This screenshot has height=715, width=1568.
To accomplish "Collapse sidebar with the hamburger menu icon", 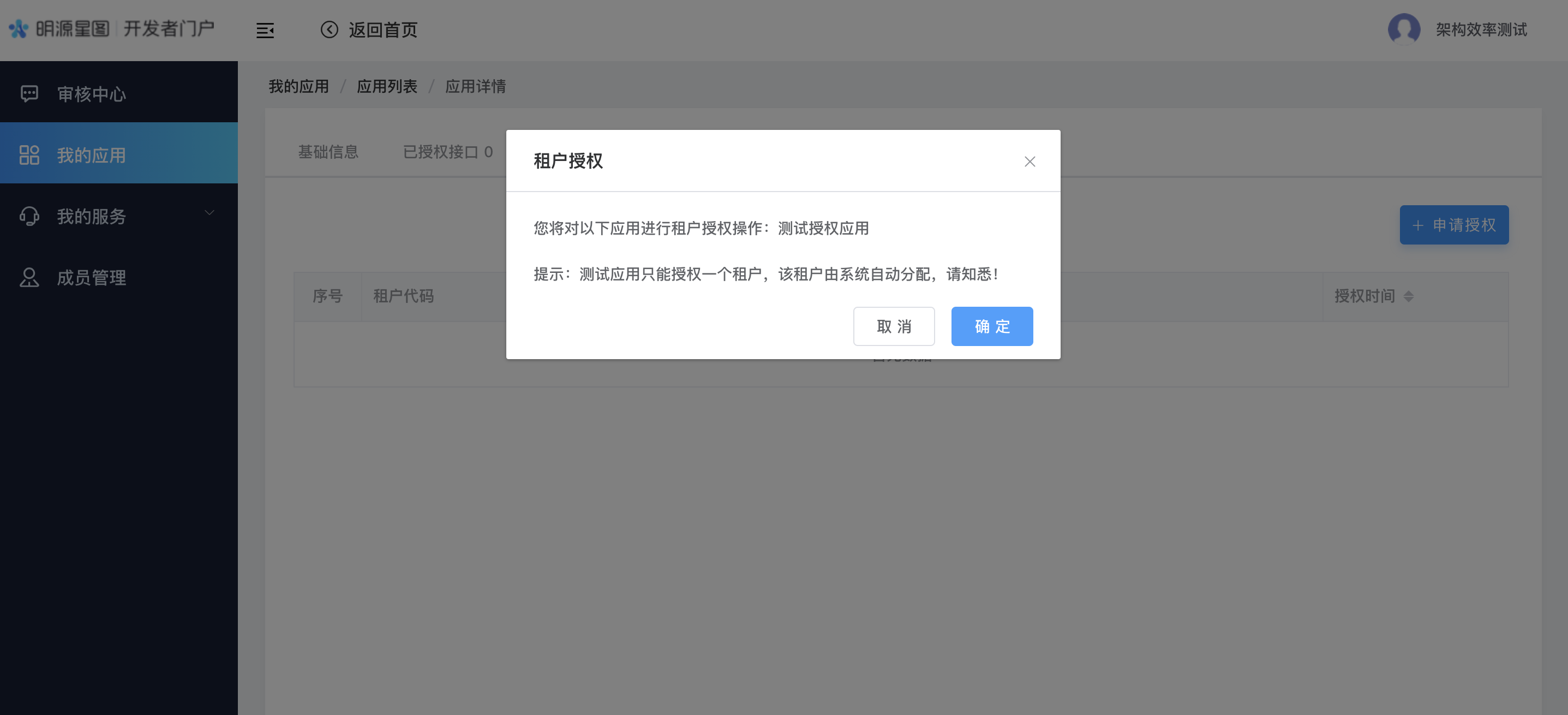I will [265, 30].
